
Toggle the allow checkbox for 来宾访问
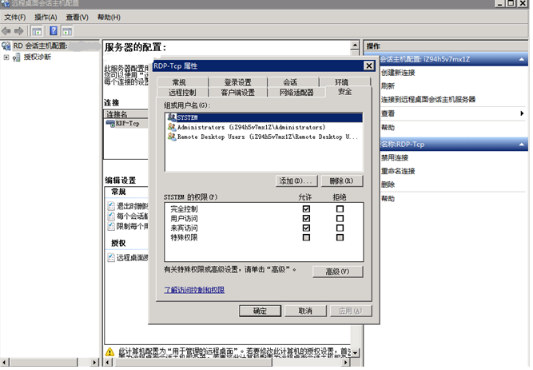[x=306, y=228]
